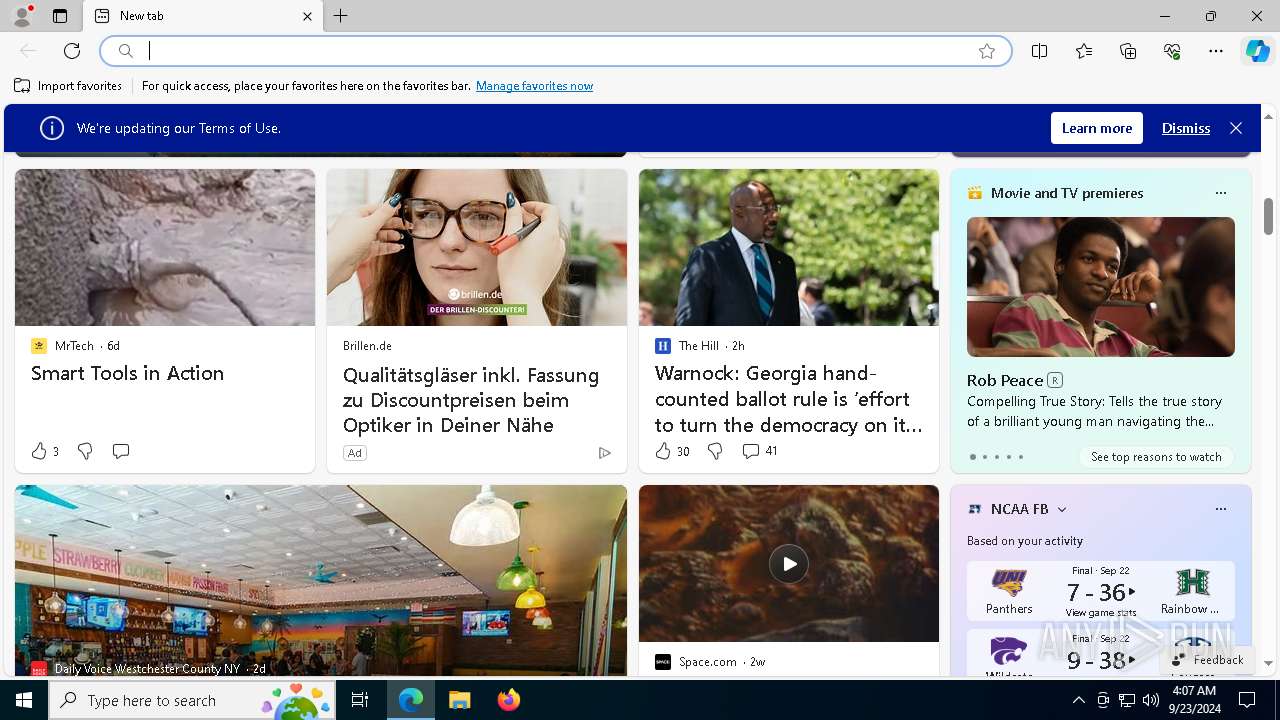This screenshot has width=1280, height=720.
Task: Click the Feedback button
Action: 1208,660
